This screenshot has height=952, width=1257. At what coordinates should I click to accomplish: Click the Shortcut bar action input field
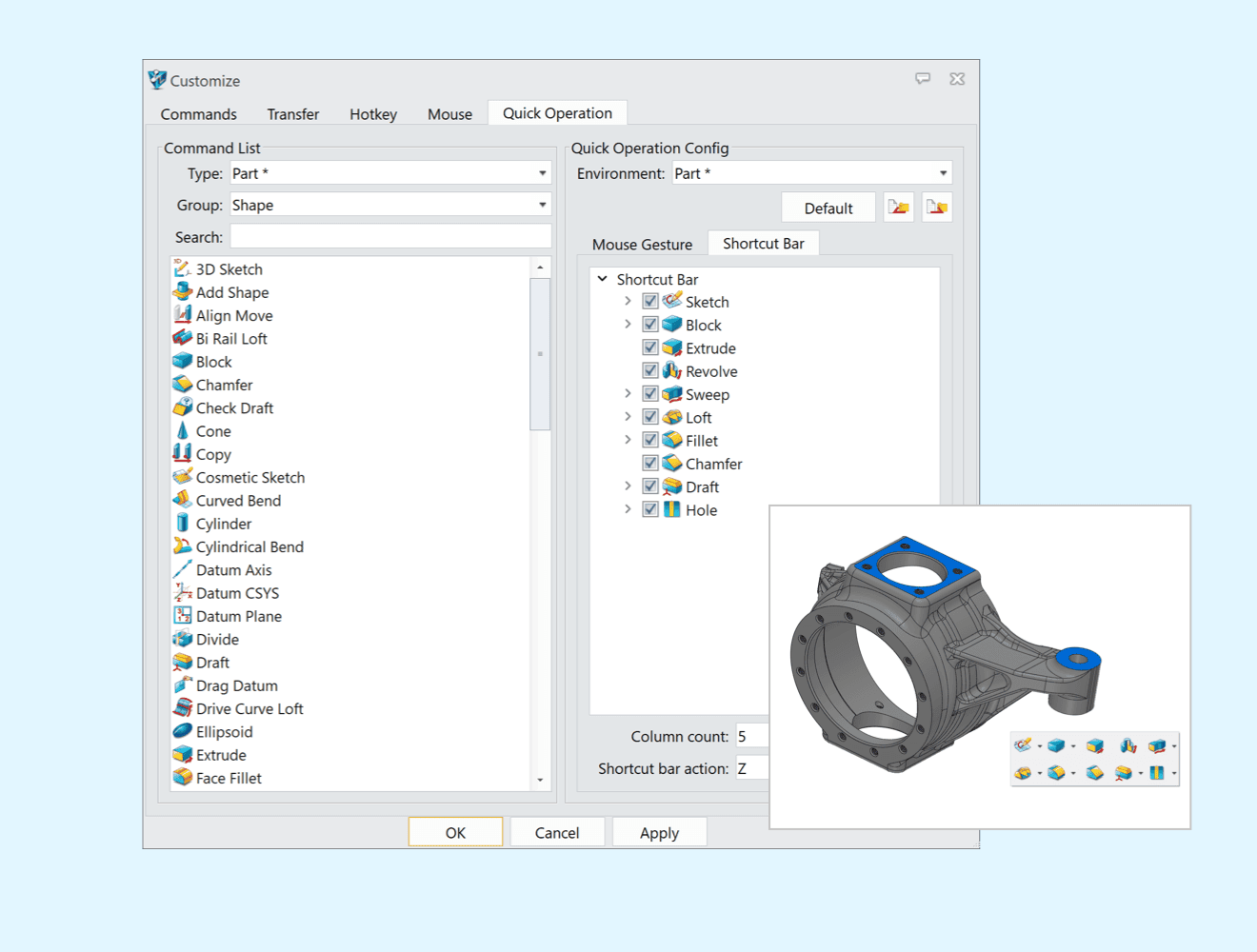pyautogui.click(x=751, y=767)
